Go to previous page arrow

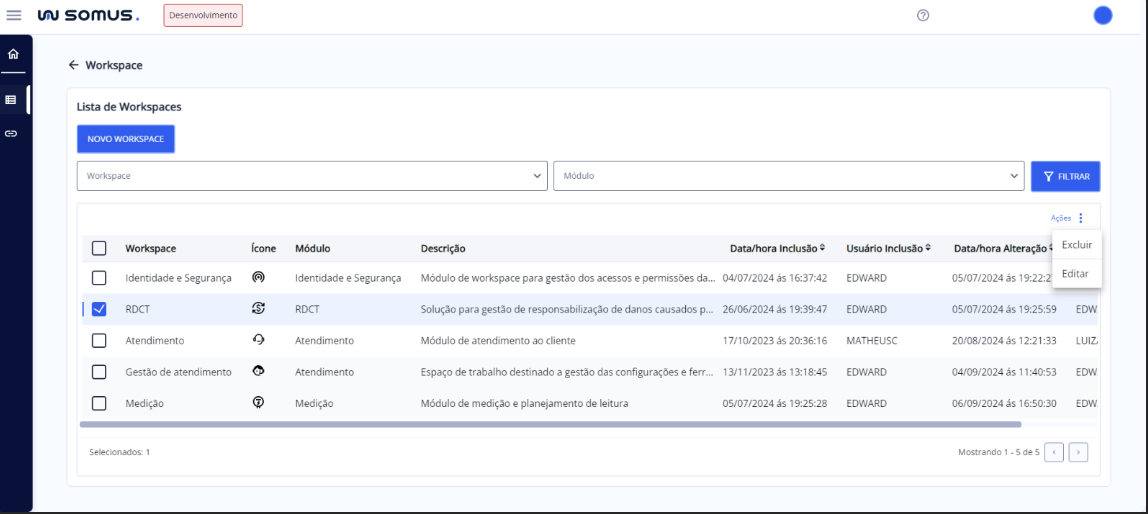(x=1054, y=452)
